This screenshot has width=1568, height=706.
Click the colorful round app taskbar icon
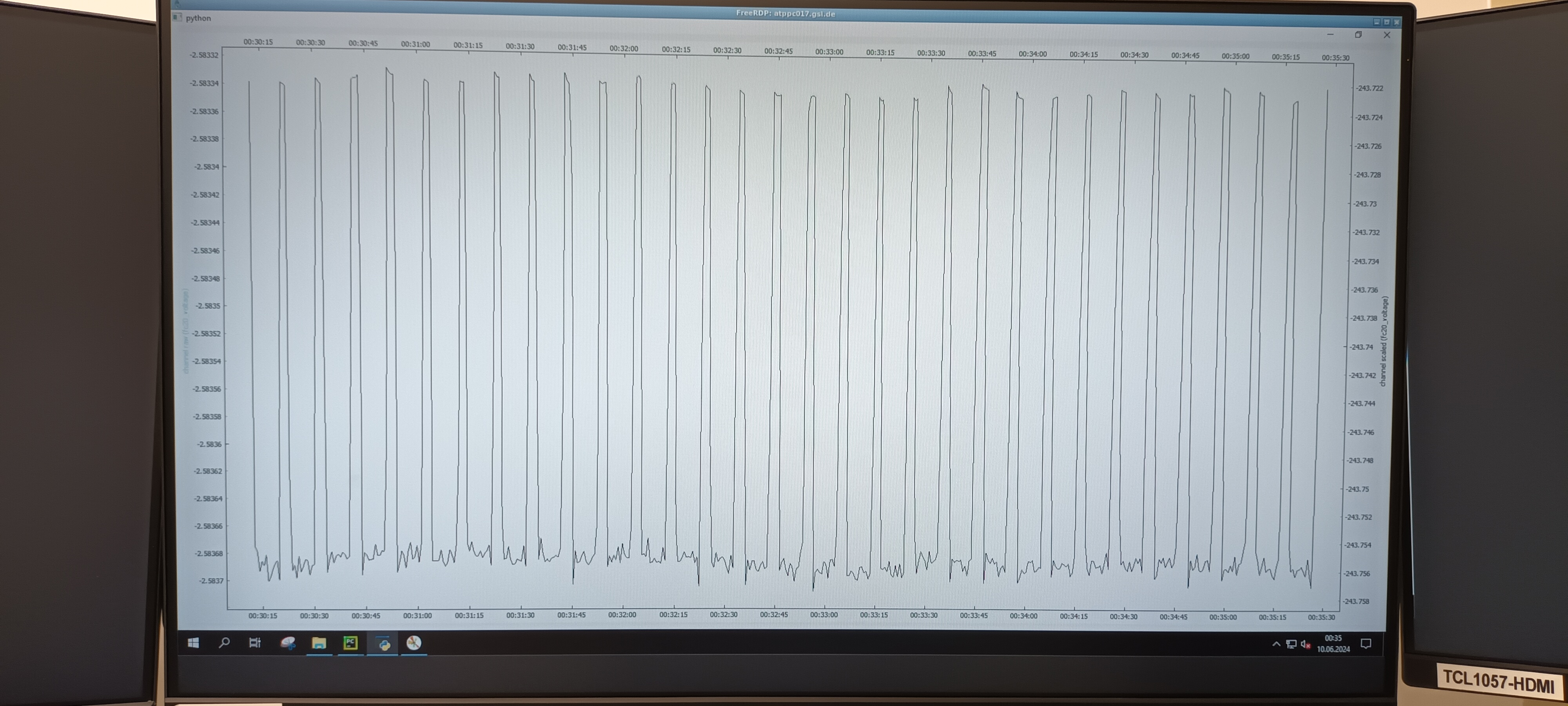coord(414,643)
